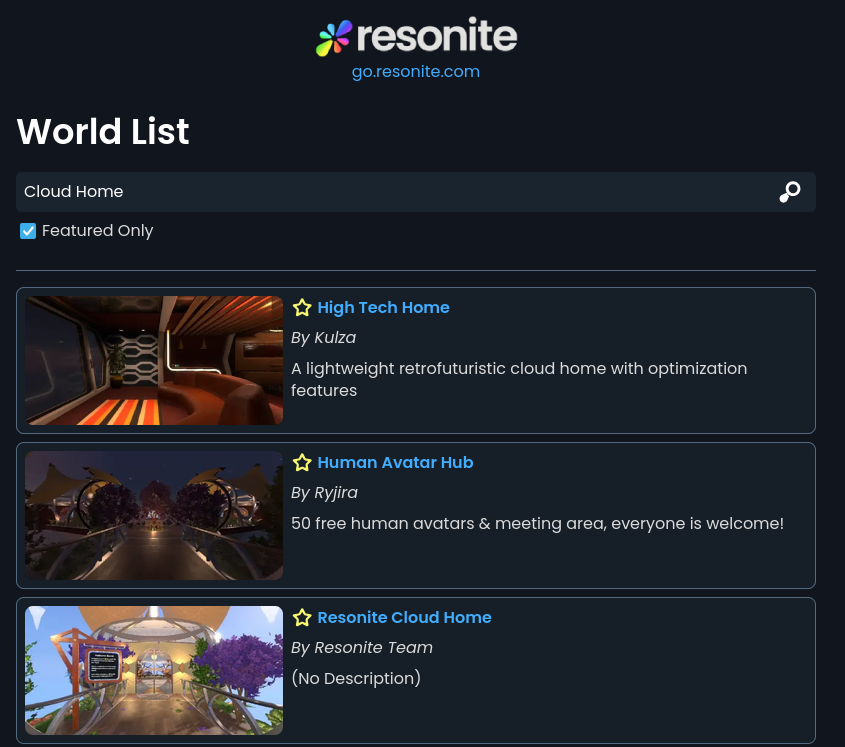Click the author text By Ryjira

pos(324,493)
